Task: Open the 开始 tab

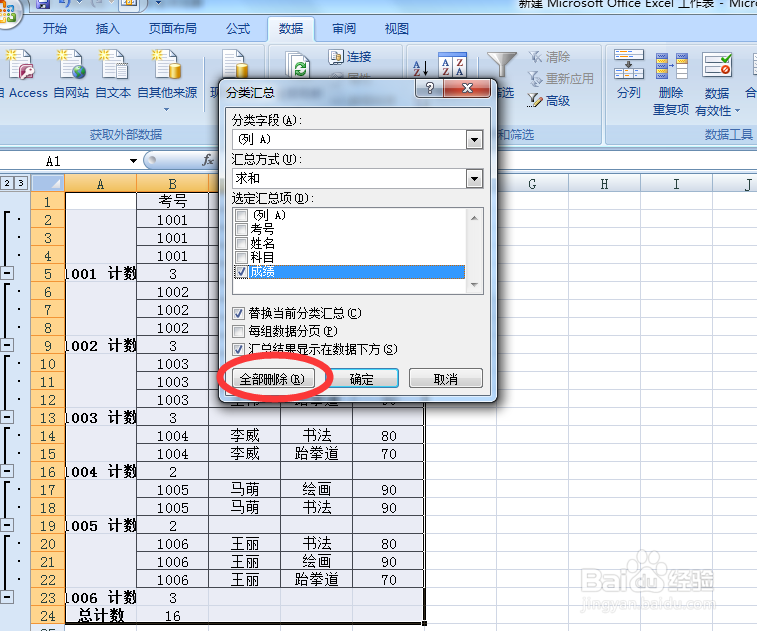Action: coord(55,29)
